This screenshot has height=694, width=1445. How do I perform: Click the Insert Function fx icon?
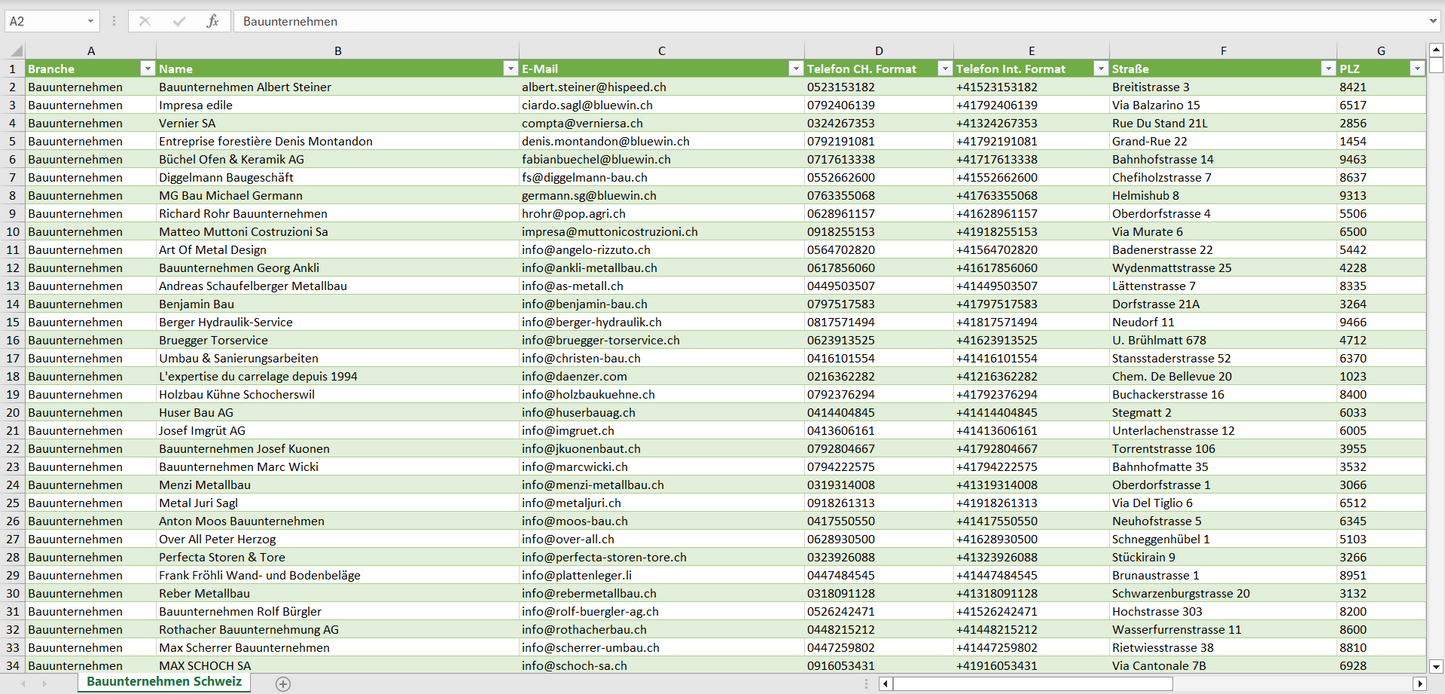click(212, 21)
